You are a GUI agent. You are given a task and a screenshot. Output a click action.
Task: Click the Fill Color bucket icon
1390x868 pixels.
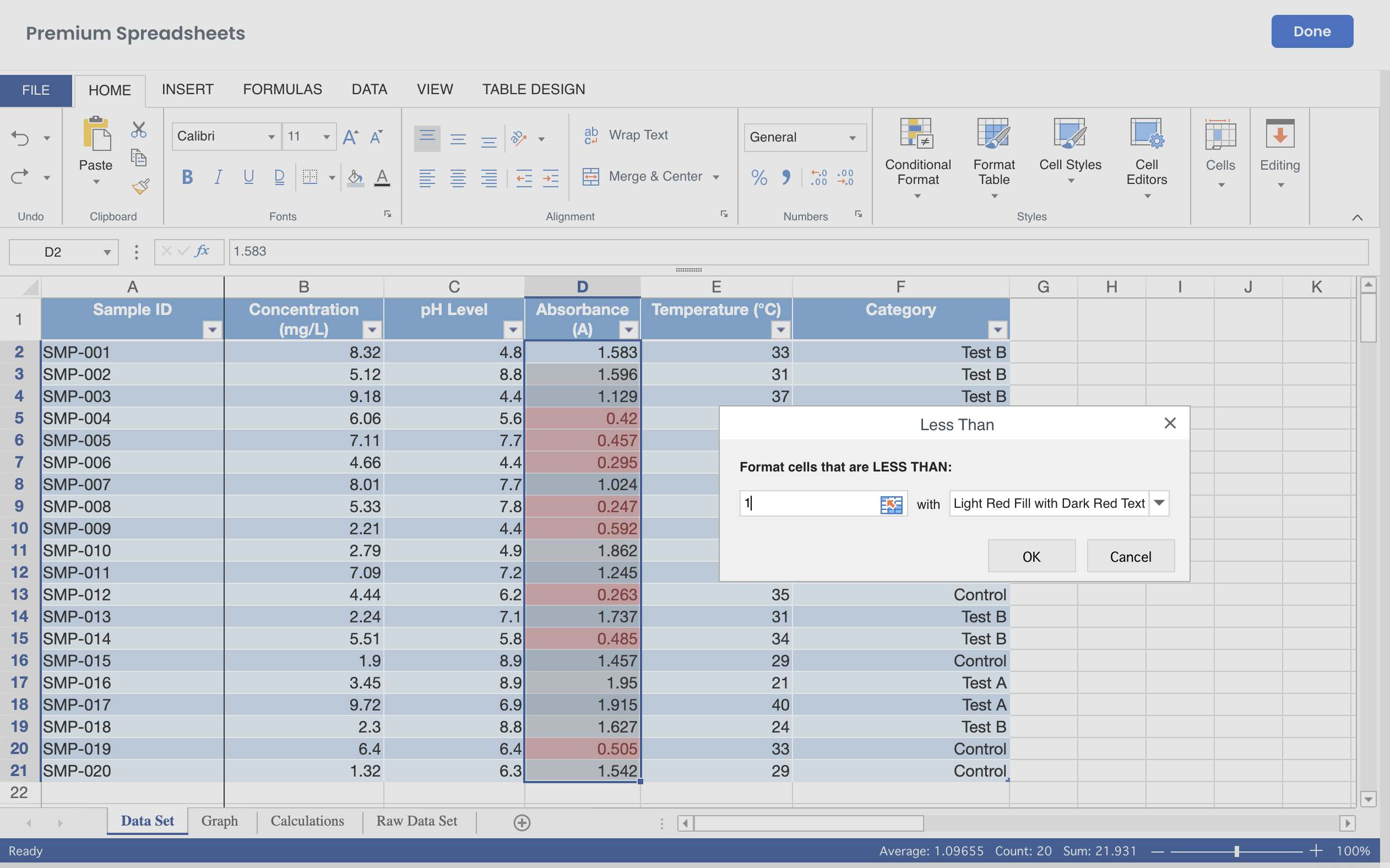pyautogui.click(x=355, y=177)
